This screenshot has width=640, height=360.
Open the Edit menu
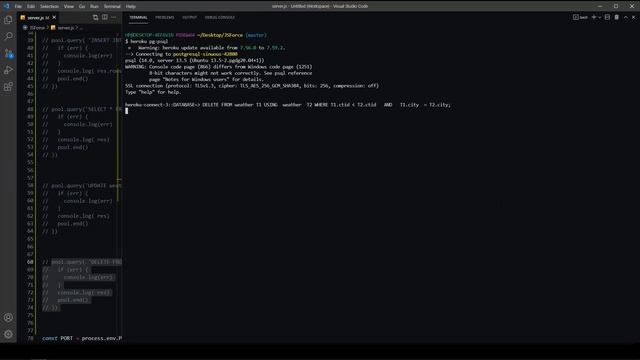point(31,6)
